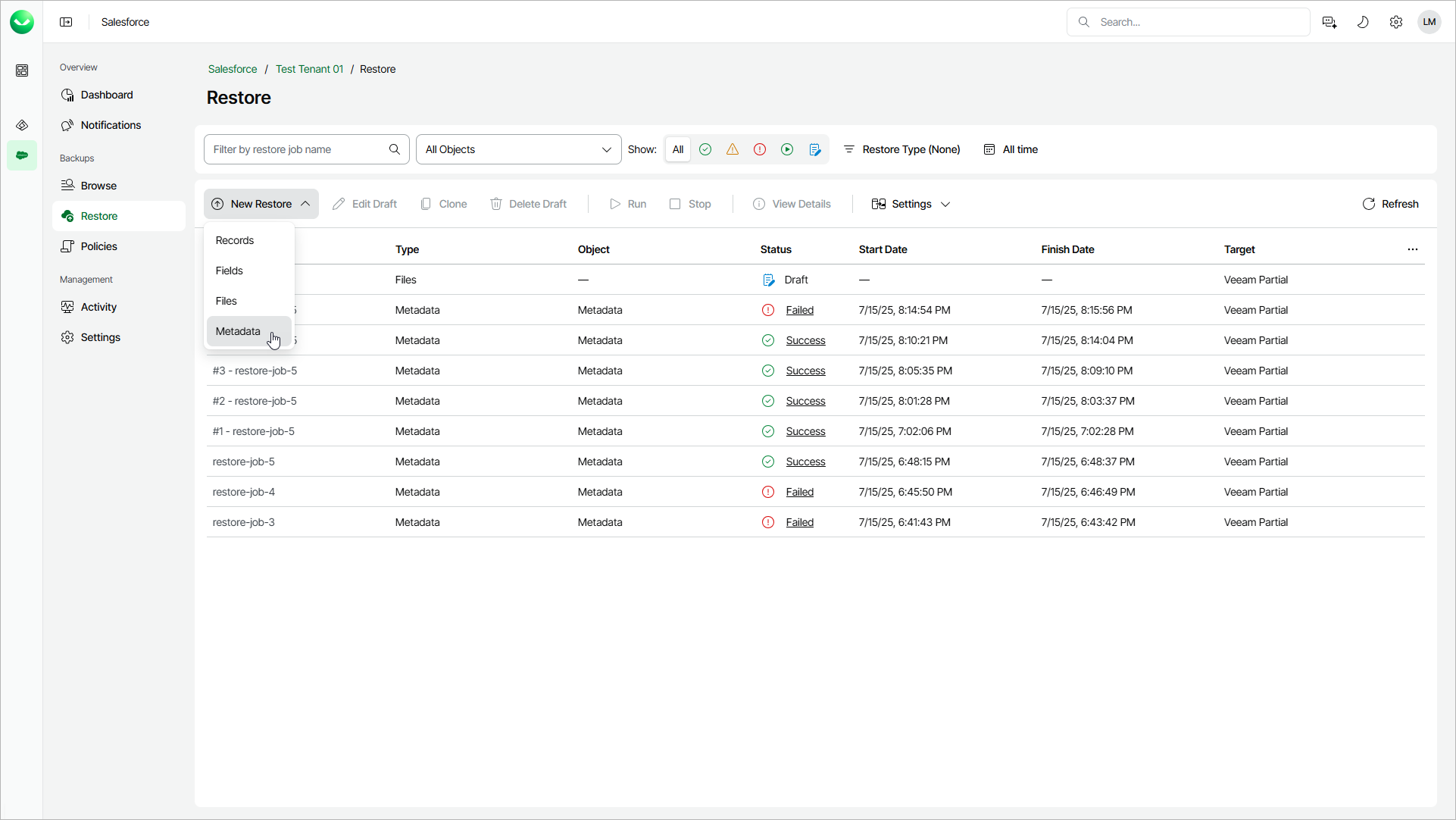Open LM user avatar menu
This screenshot has width=1456, height=820.
[1429, 22]
